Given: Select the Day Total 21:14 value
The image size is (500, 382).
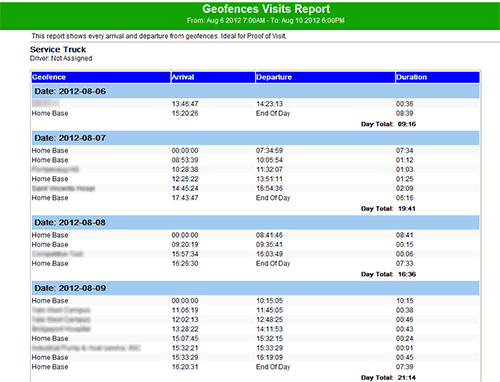Looking at the screenshot, I should pyautogui.click(x=407, y=378).
